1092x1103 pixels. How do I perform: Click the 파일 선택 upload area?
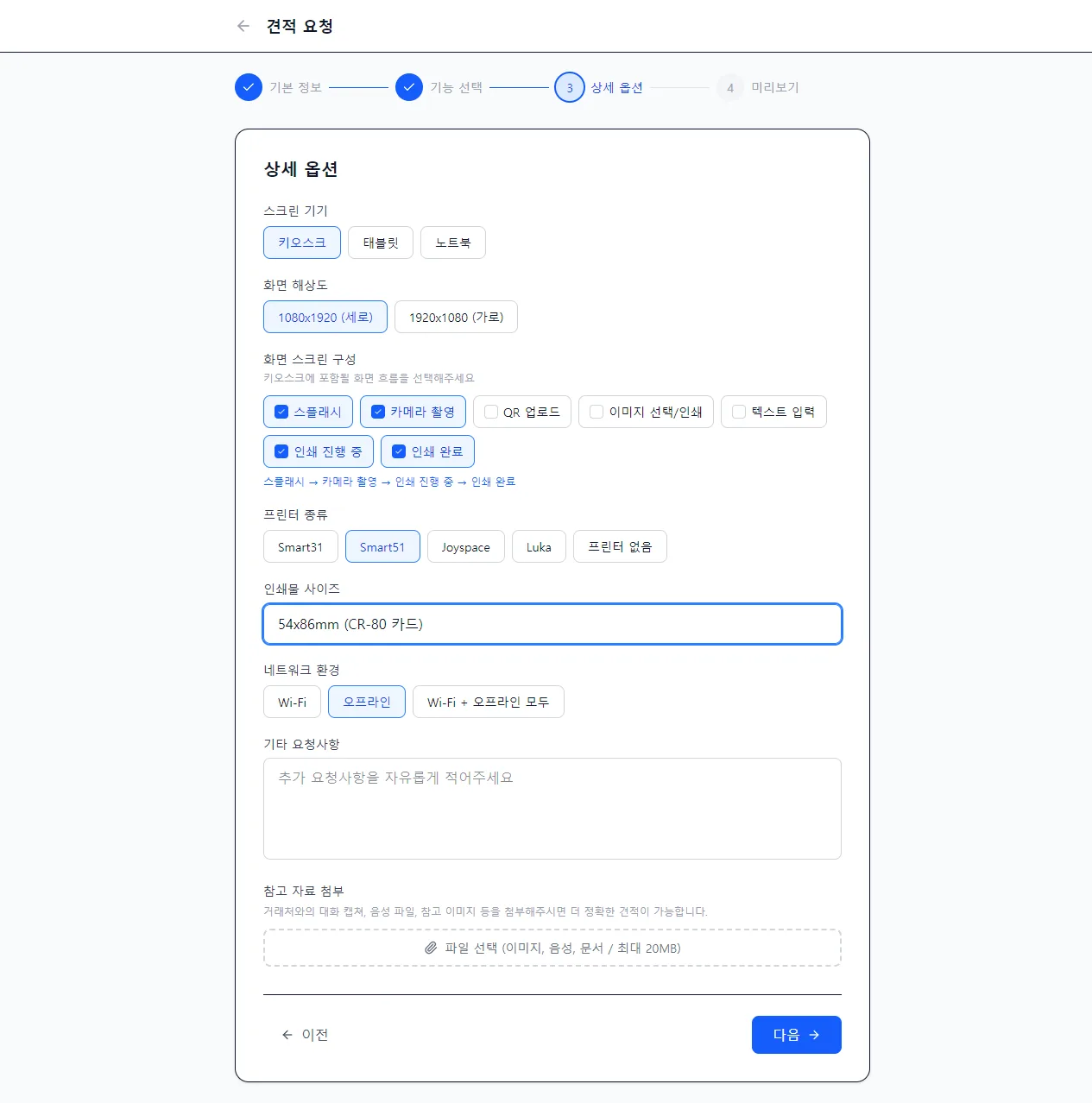point(552,948)
